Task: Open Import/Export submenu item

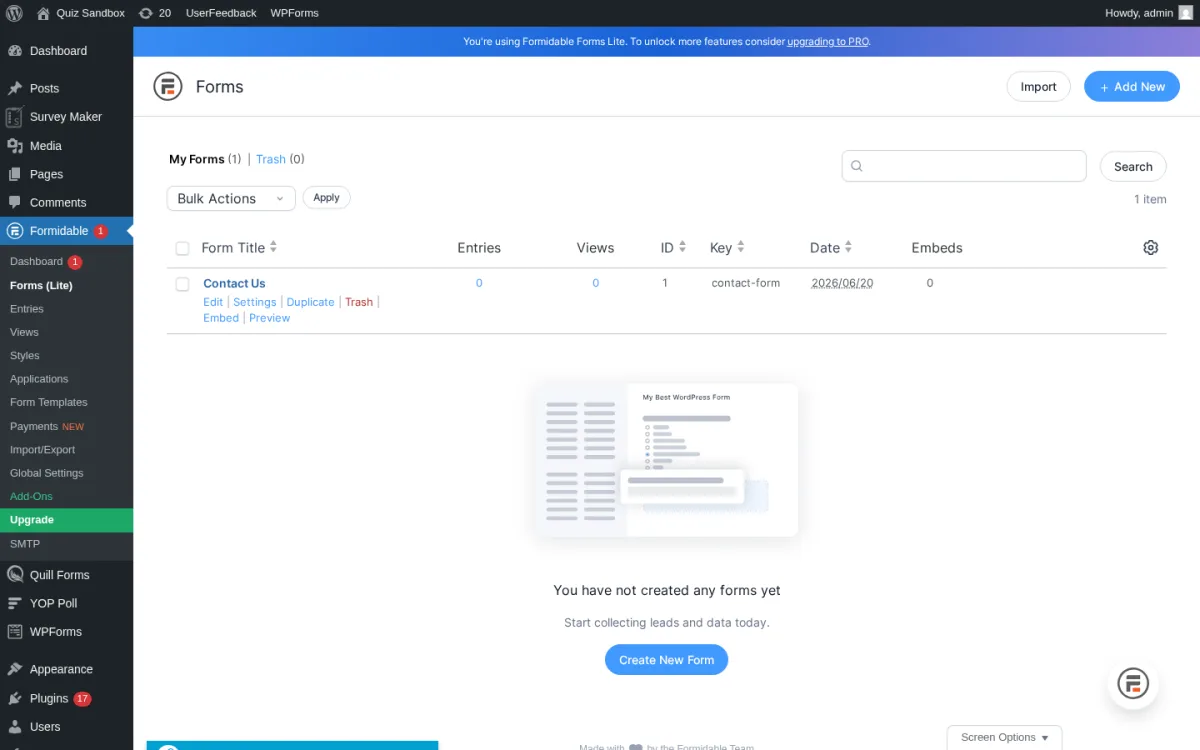Action: [43, 450]
